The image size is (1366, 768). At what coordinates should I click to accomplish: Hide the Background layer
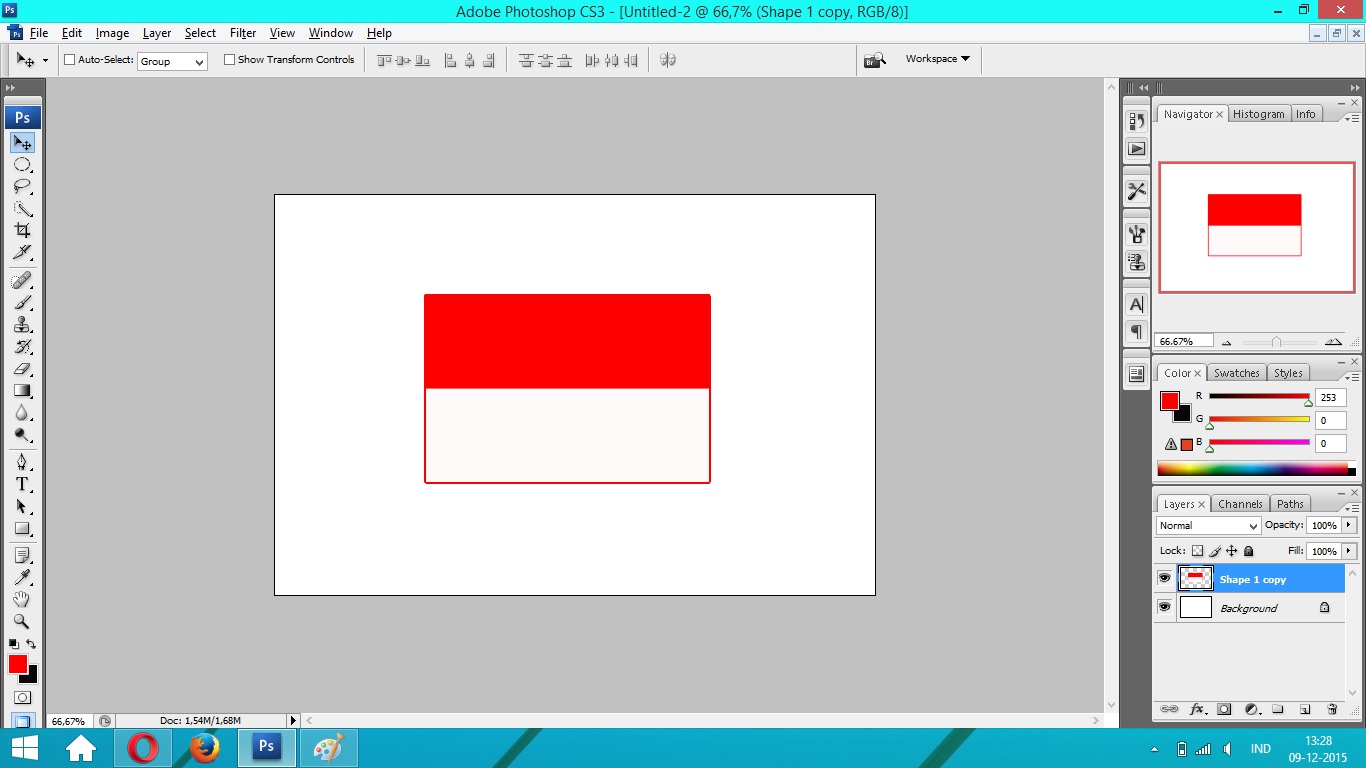click(1164, 607)
